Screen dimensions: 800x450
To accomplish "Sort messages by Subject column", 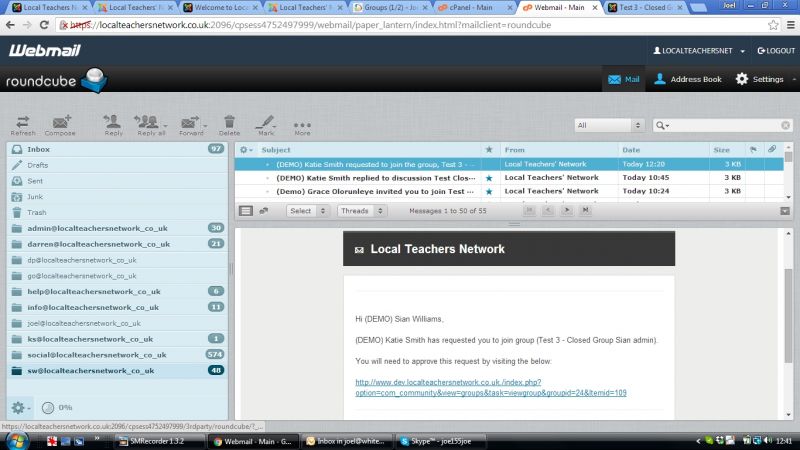I will click(x=276, y=149).
